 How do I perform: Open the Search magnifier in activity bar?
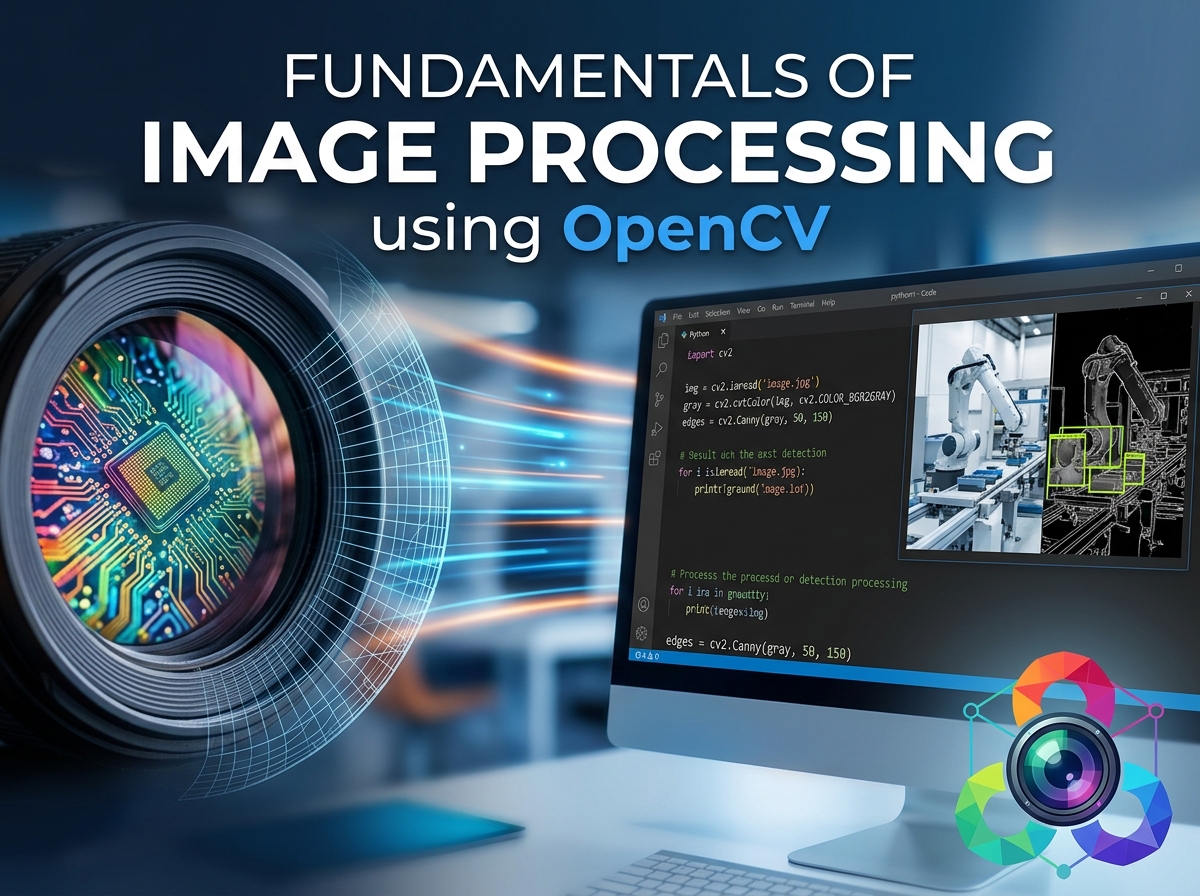(662, 369)
